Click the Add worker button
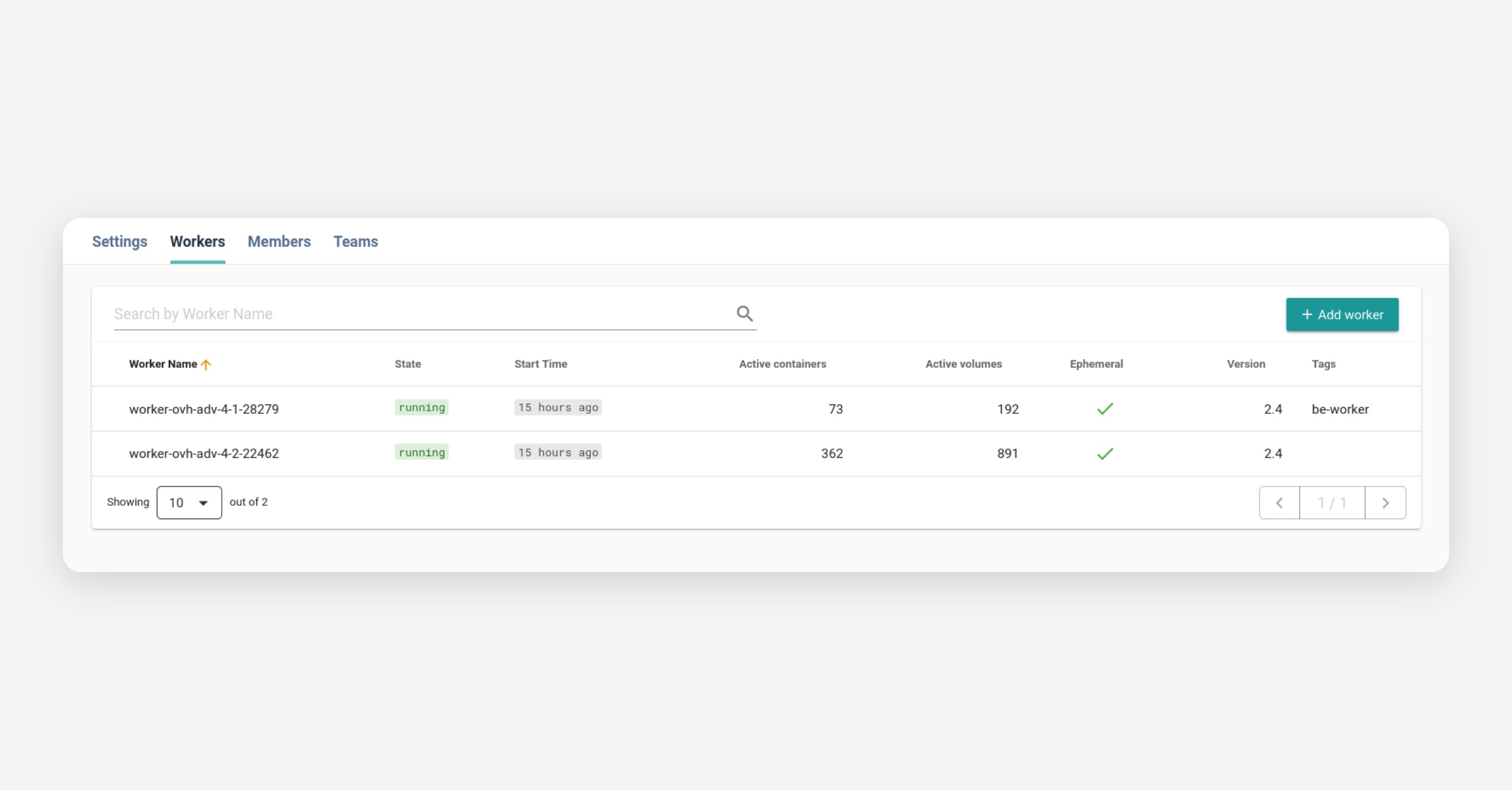The height and width of the screenshot is (790, 1512). 1342,314
